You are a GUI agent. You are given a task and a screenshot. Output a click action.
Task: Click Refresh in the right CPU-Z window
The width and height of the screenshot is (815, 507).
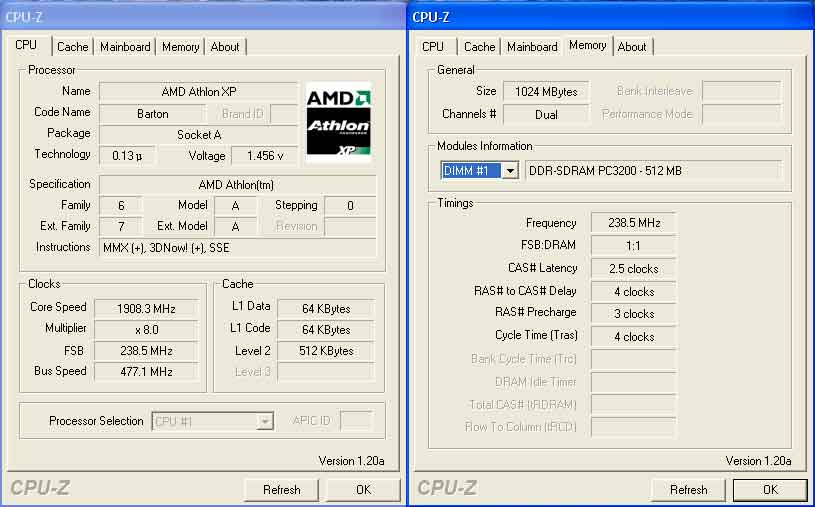pos(688,490)
